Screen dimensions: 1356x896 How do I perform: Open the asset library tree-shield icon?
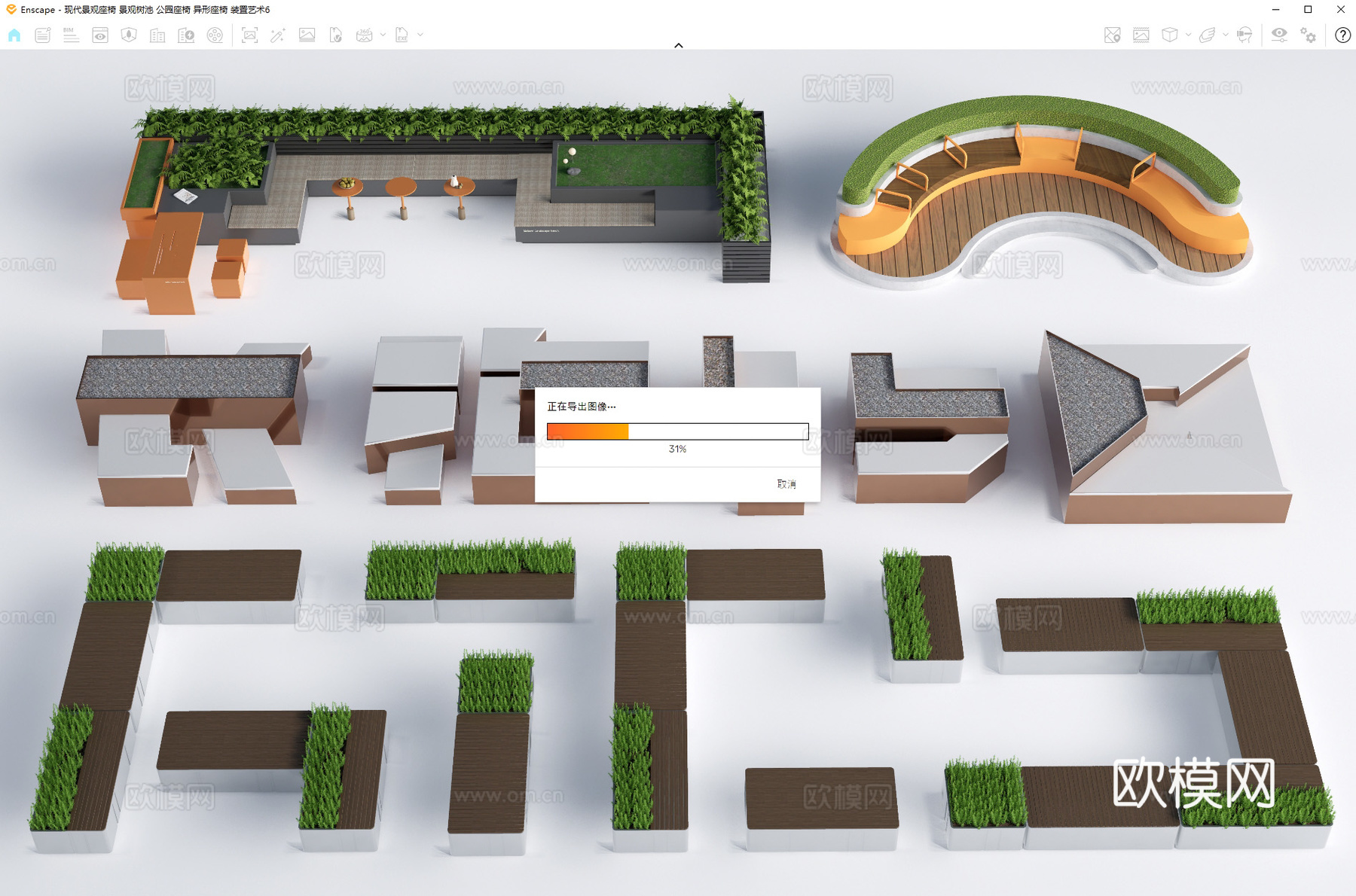click(x=129, y=35)
